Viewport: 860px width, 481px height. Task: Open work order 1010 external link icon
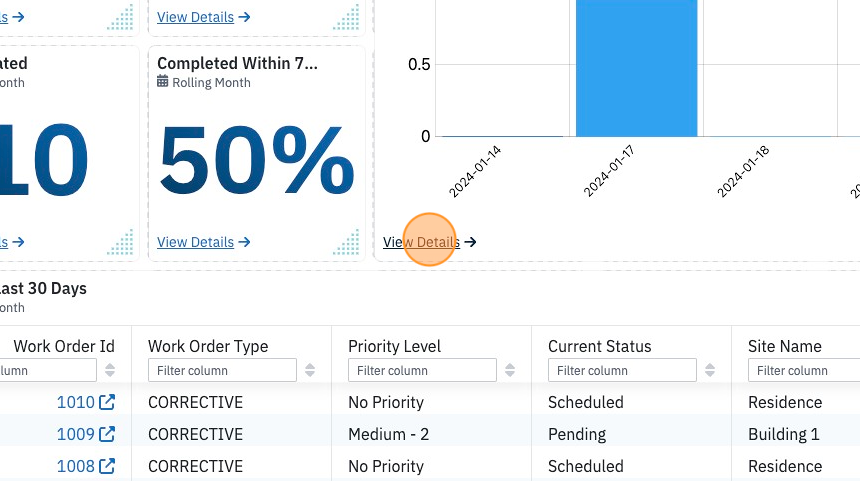point(107,402)
